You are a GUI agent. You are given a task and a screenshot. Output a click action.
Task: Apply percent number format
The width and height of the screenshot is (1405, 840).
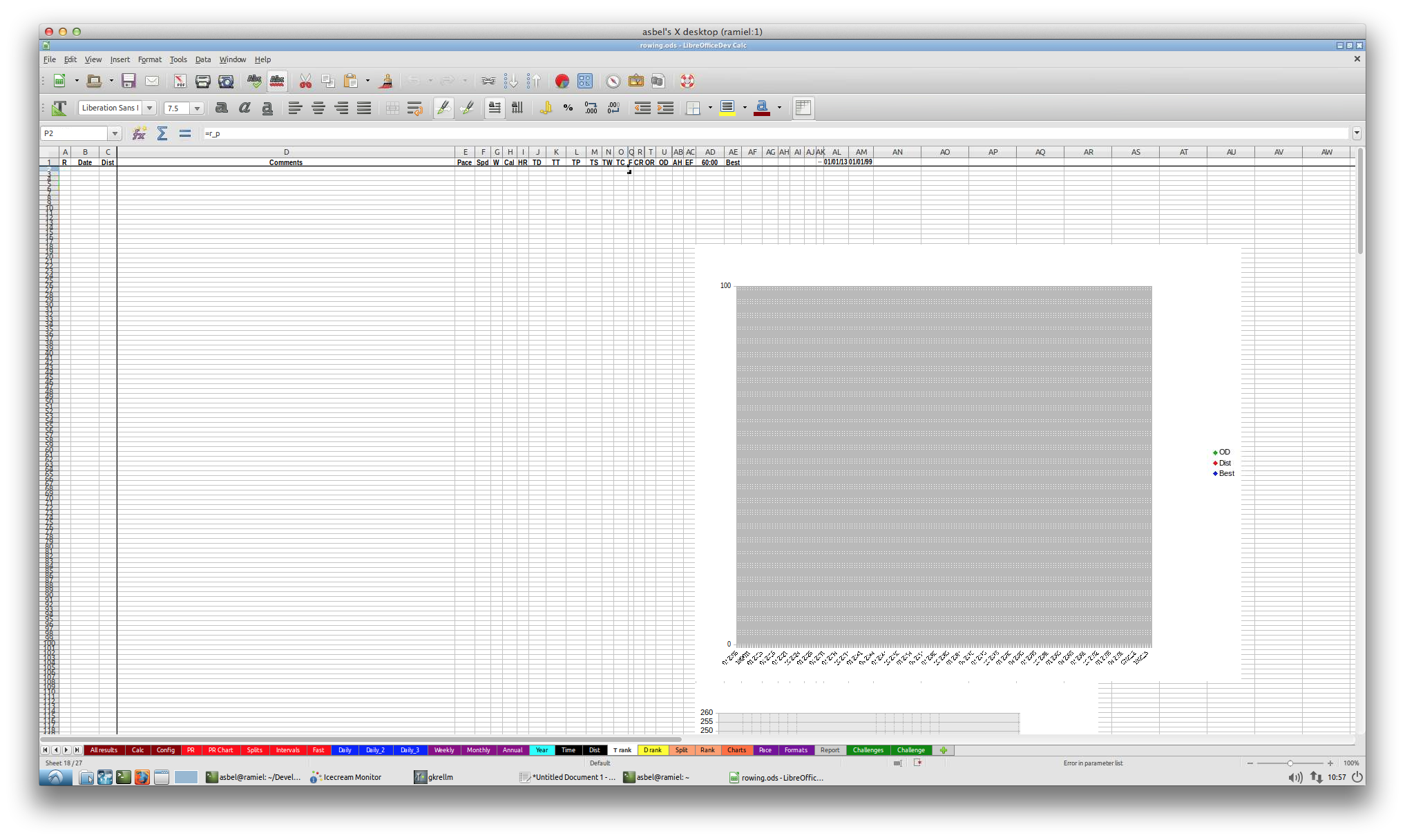coord(568,108)
